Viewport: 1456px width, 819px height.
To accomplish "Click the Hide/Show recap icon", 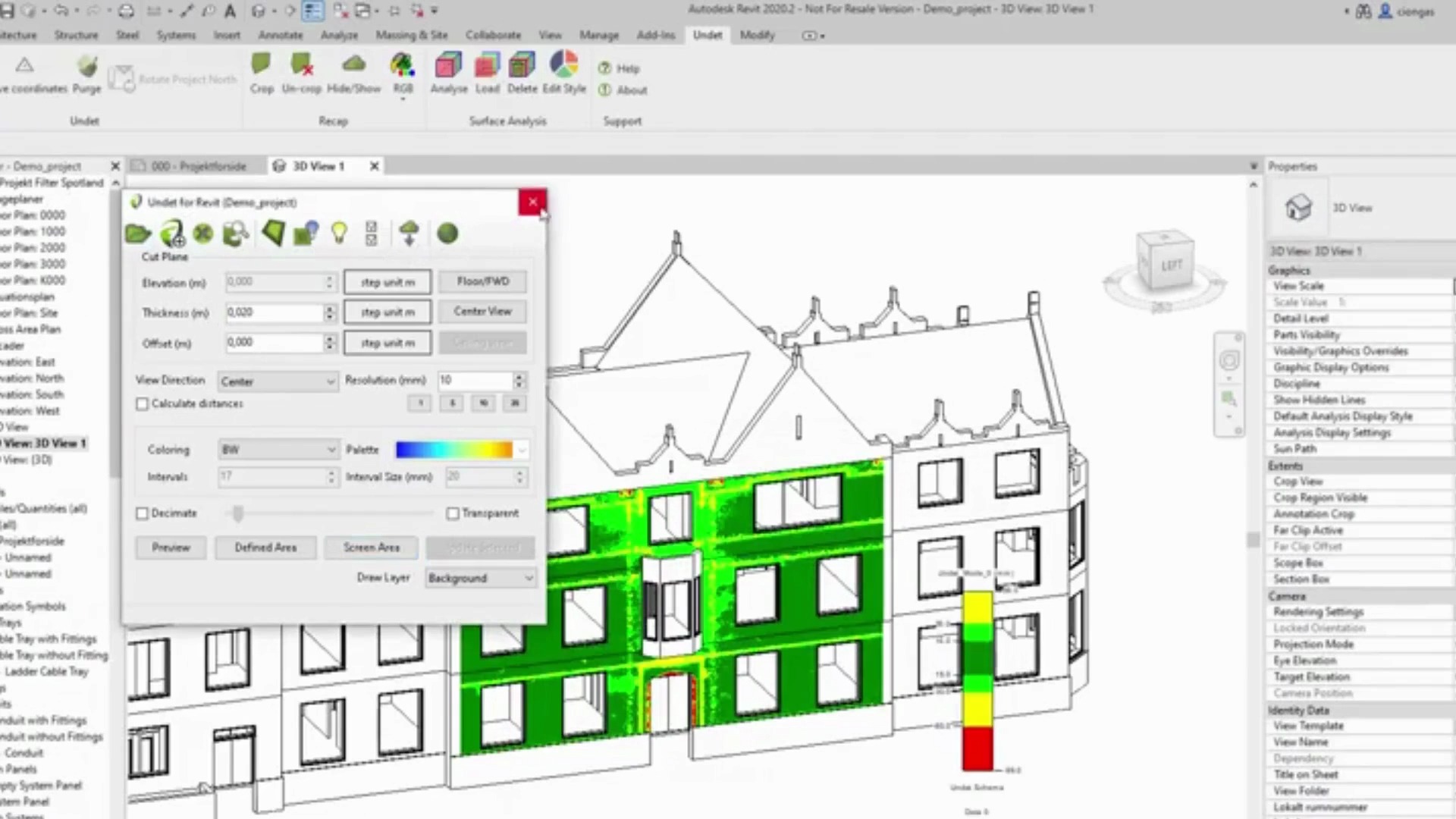I will [353, 67].
